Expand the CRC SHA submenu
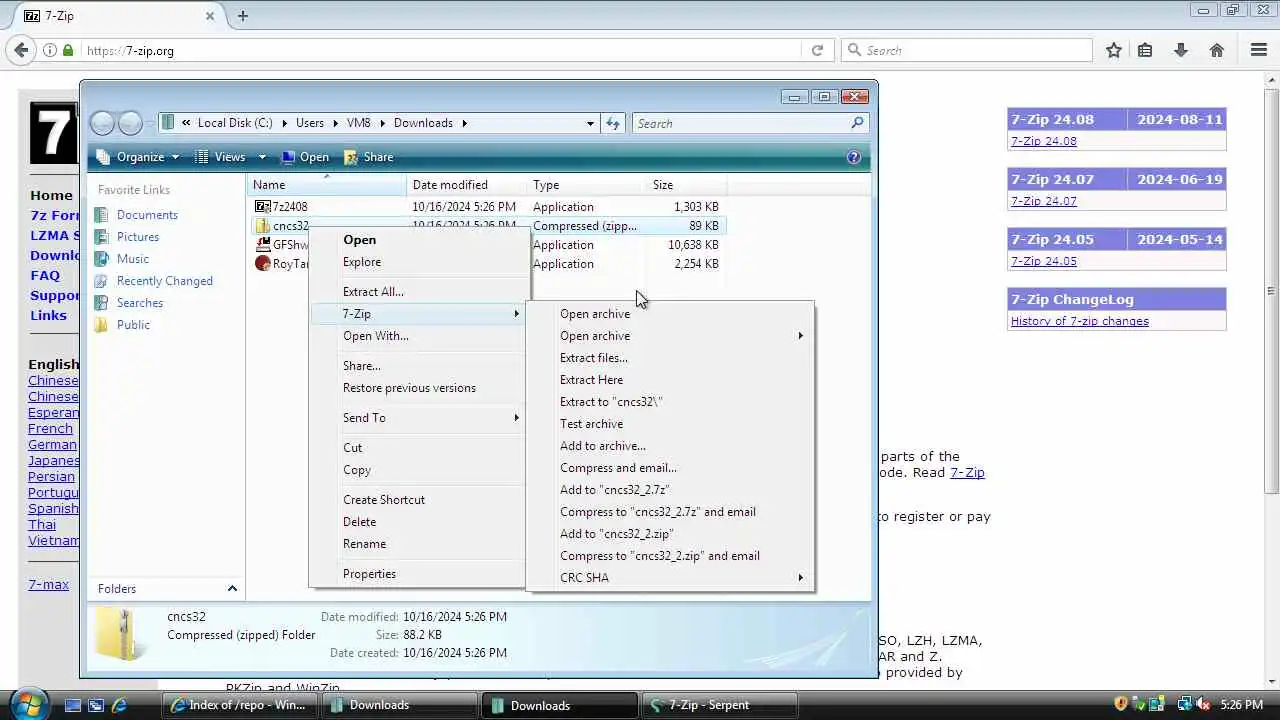This screenshot has width=1280, height=720. [670, 578]
